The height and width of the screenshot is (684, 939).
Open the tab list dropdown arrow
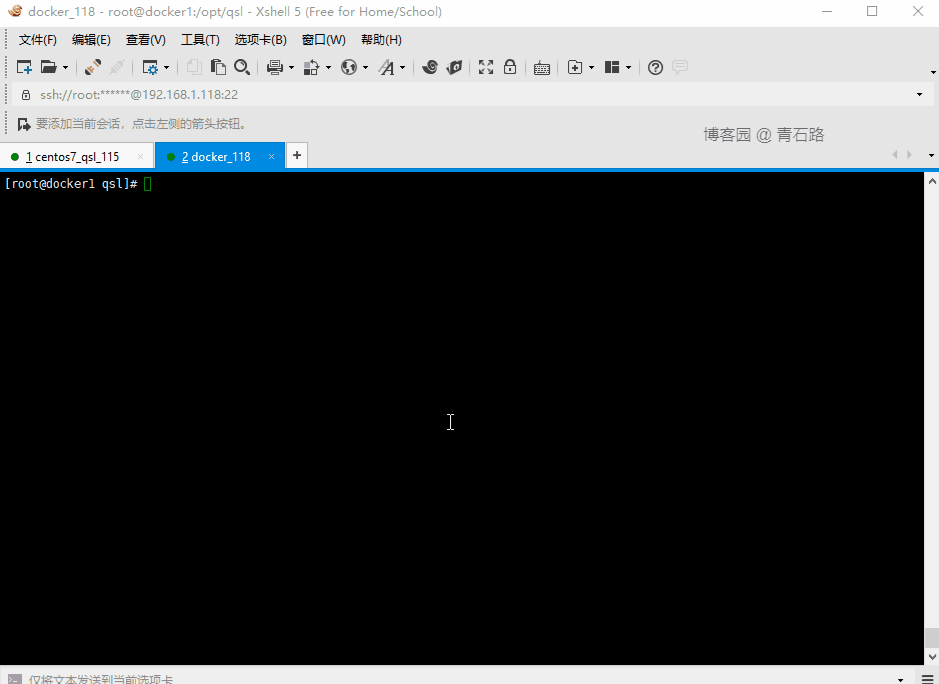coord(931,155)
